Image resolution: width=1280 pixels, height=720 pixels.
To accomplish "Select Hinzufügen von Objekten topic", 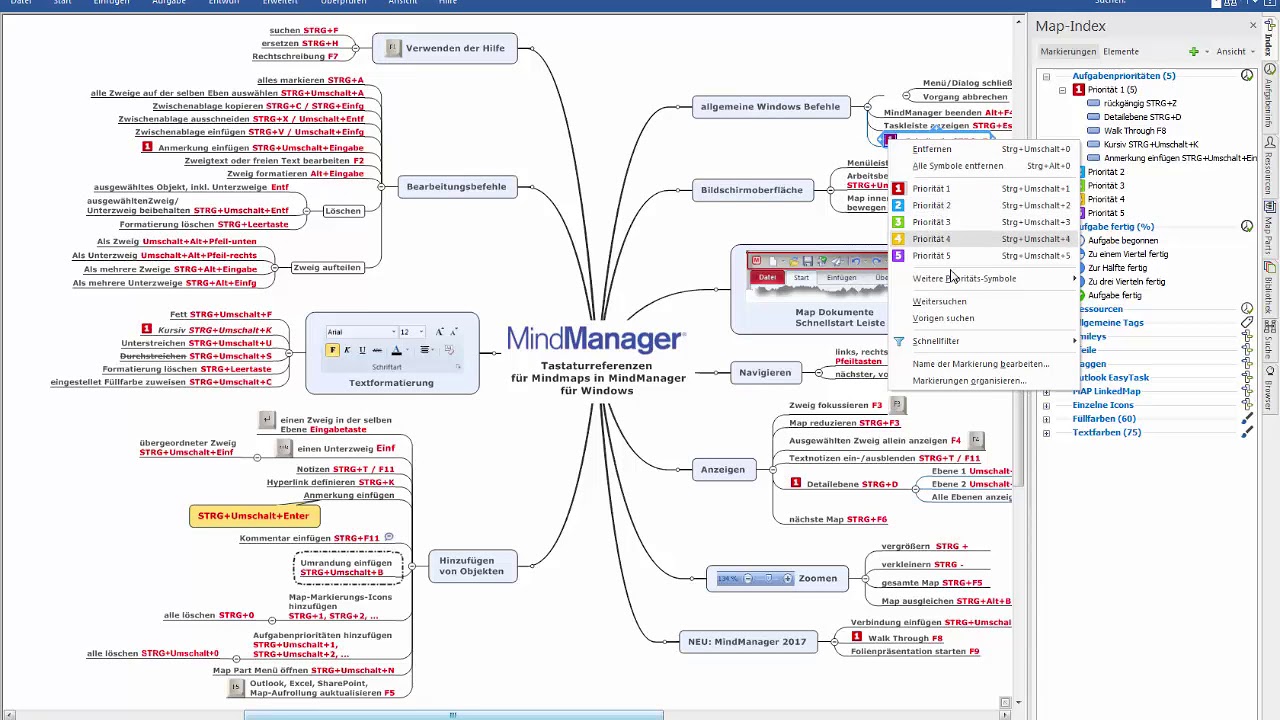I will (x=472, y=566).
